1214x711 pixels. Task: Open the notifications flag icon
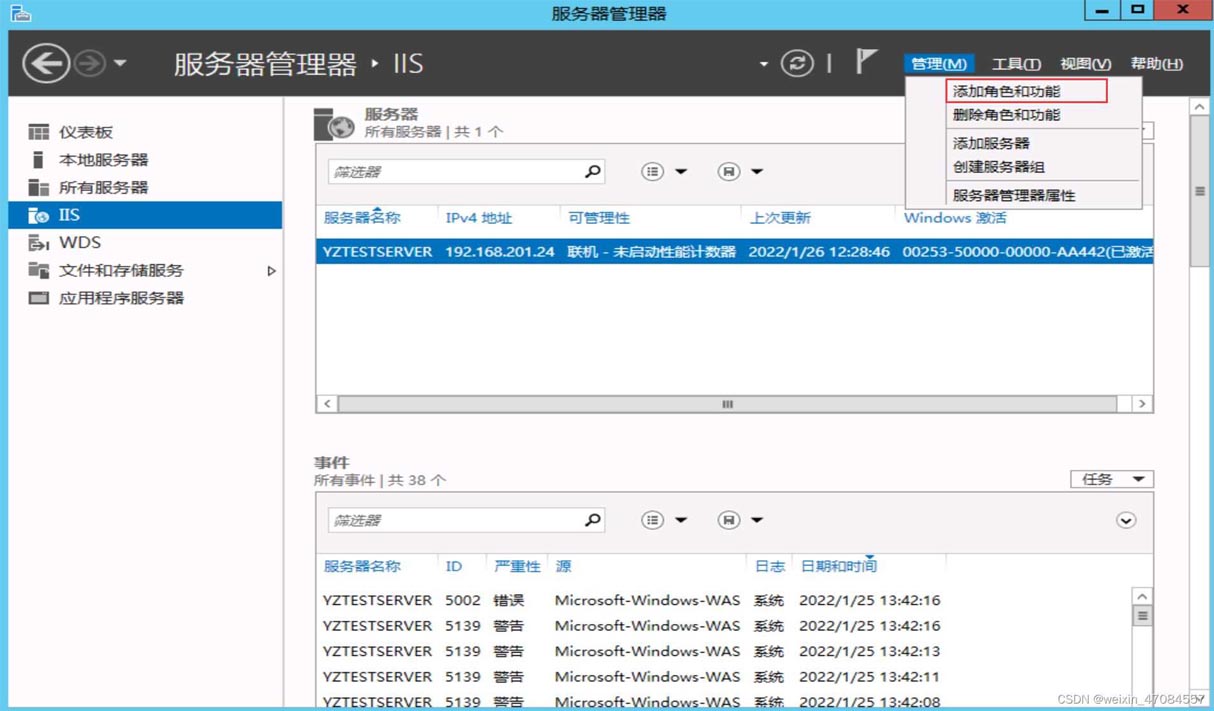point(866,62)
